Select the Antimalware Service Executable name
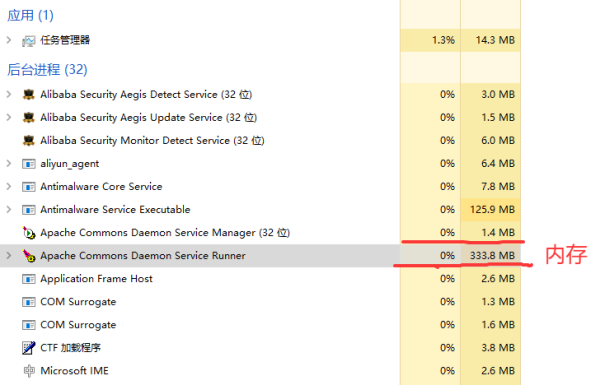The height and width of the screenshot is (385, 600). tap(115, 209)
